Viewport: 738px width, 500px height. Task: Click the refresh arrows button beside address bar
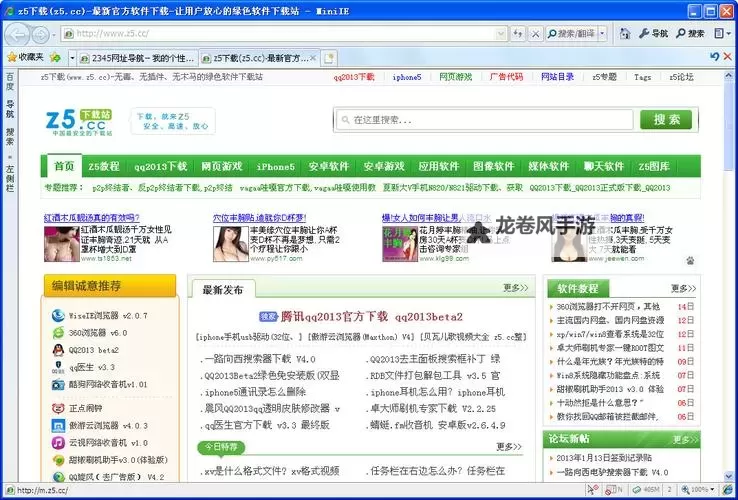(518, 33)
